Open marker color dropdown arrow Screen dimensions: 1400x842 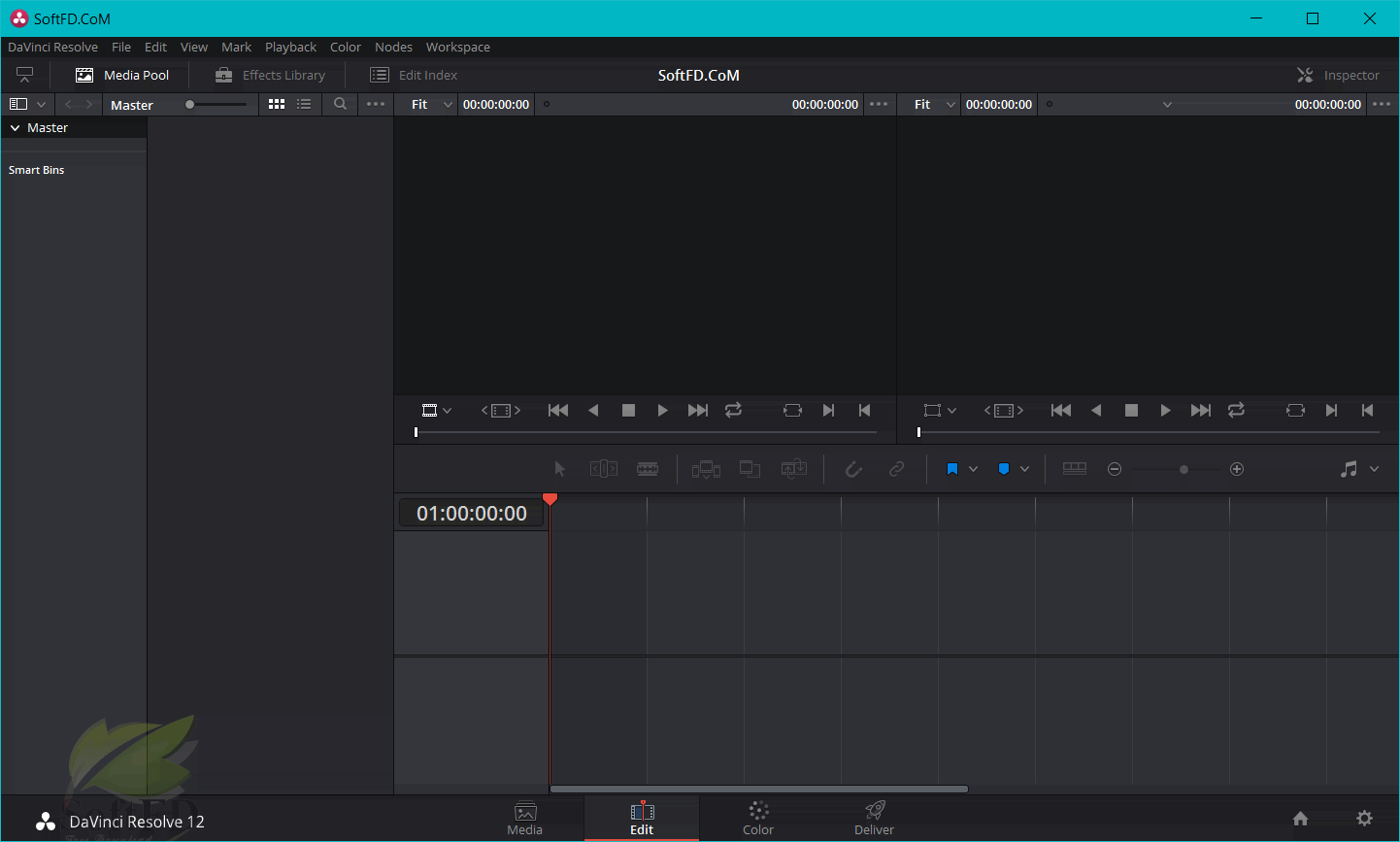click(x=1024, y=469)
